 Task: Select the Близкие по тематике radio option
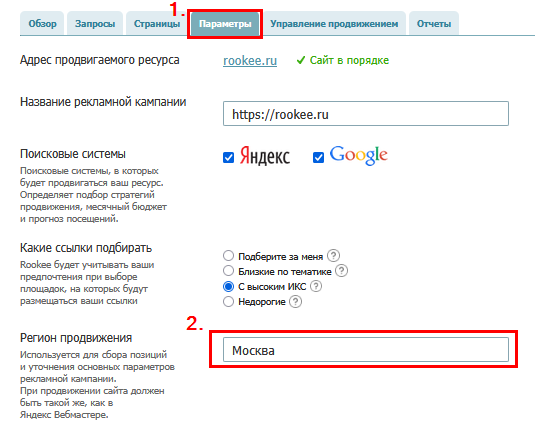[228, 271]
